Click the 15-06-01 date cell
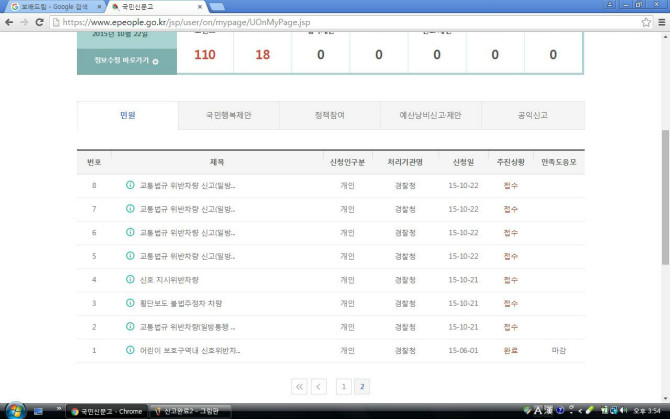The height and width of the screenshot is (419, 670). pos(463,350)
